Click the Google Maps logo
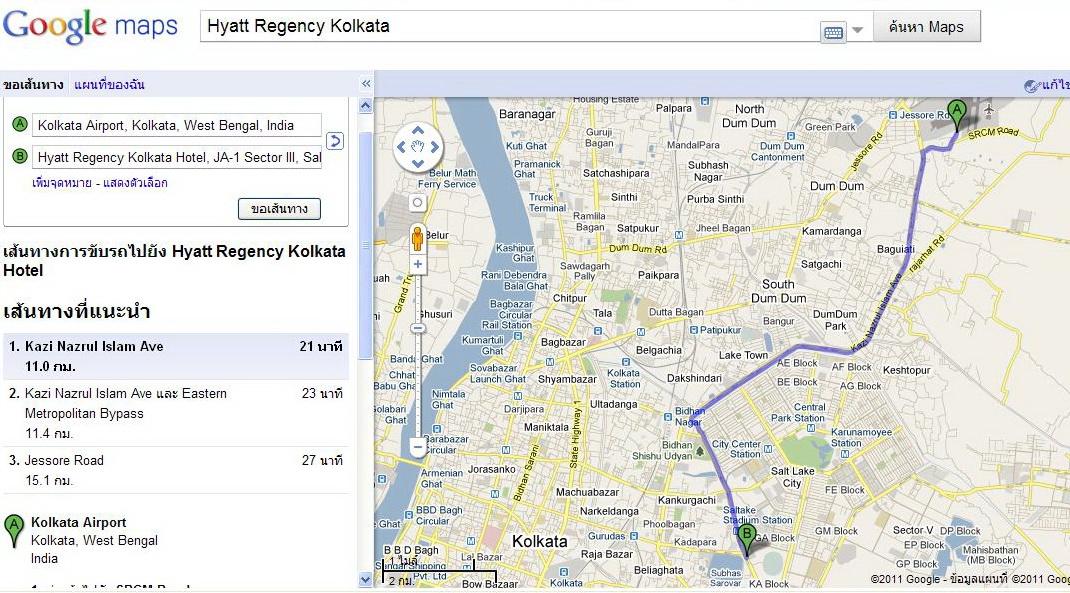Viewport: 1070px width, 593px height. click(90, 27)
